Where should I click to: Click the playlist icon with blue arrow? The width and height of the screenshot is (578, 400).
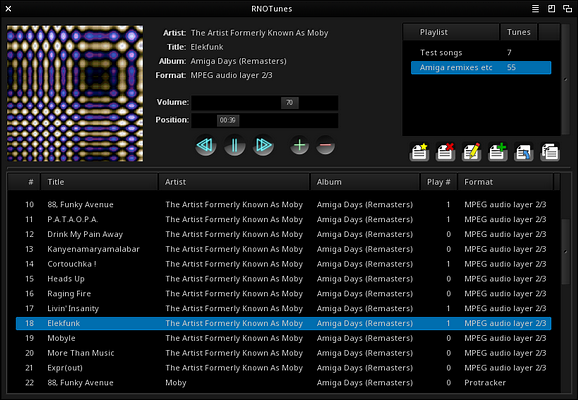[x=524, y=152]
